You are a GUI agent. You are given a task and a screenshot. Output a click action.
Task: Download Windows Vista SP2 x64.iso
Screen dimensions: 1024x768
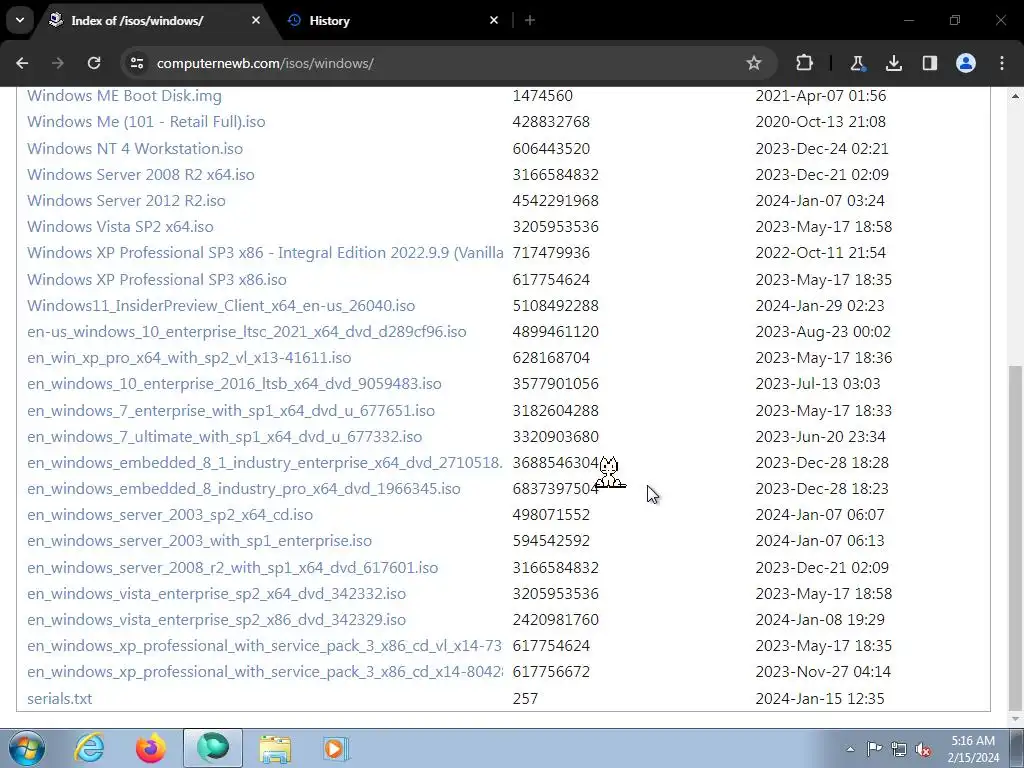tap(120, 227)
